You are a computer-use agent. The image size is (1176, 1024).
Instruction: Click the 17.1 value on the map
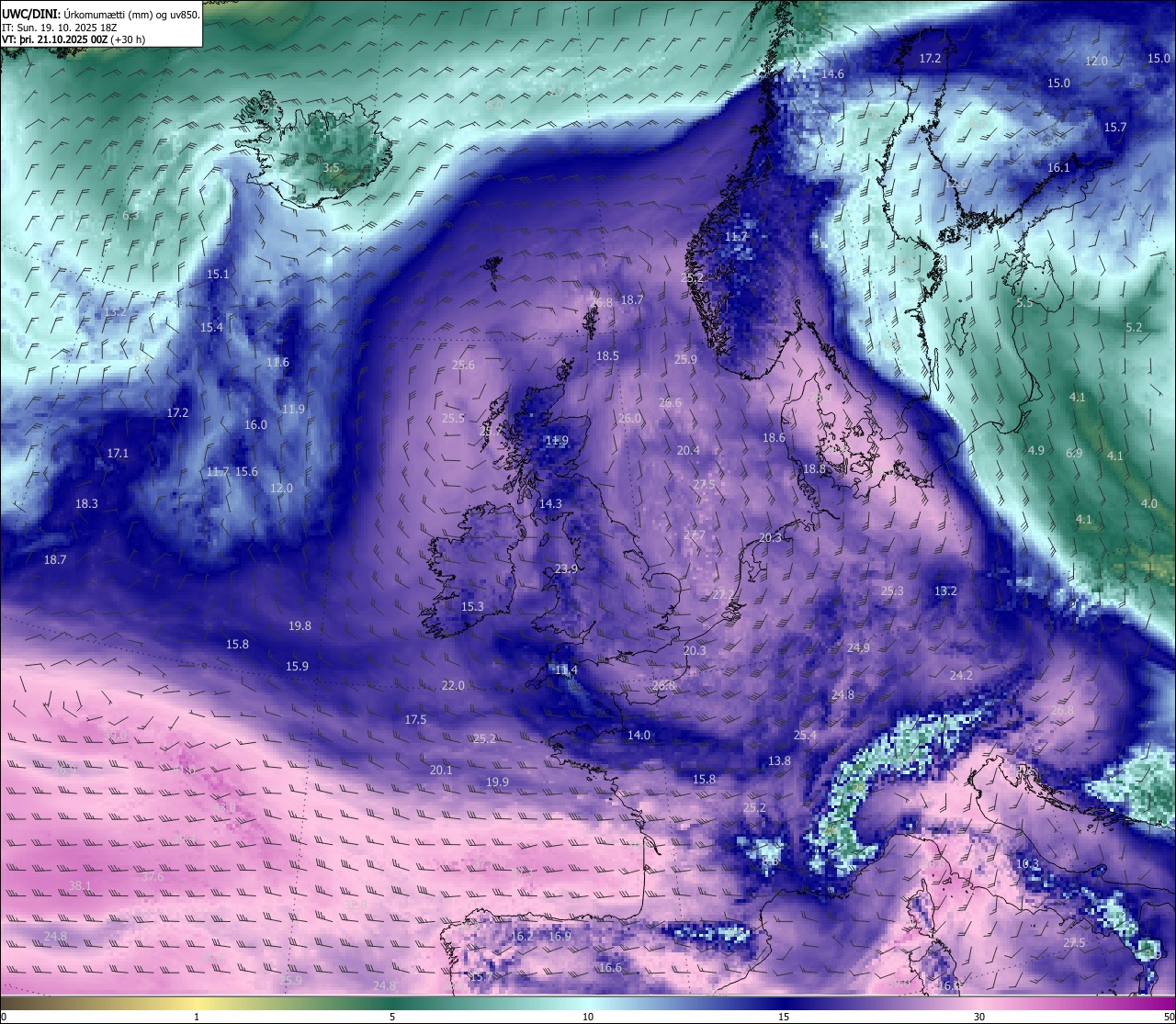pos(118,453)
